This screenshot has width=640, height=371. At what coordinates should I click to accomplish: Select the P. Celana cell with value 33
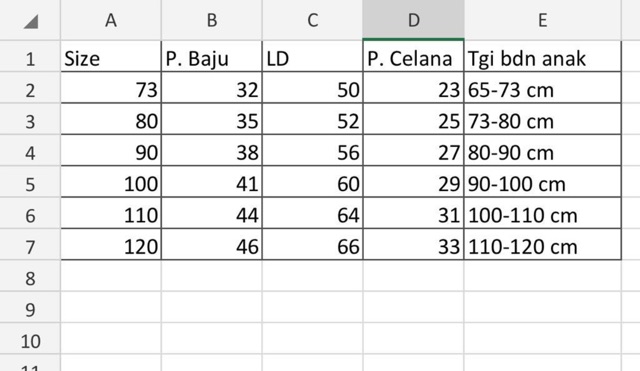413,245
